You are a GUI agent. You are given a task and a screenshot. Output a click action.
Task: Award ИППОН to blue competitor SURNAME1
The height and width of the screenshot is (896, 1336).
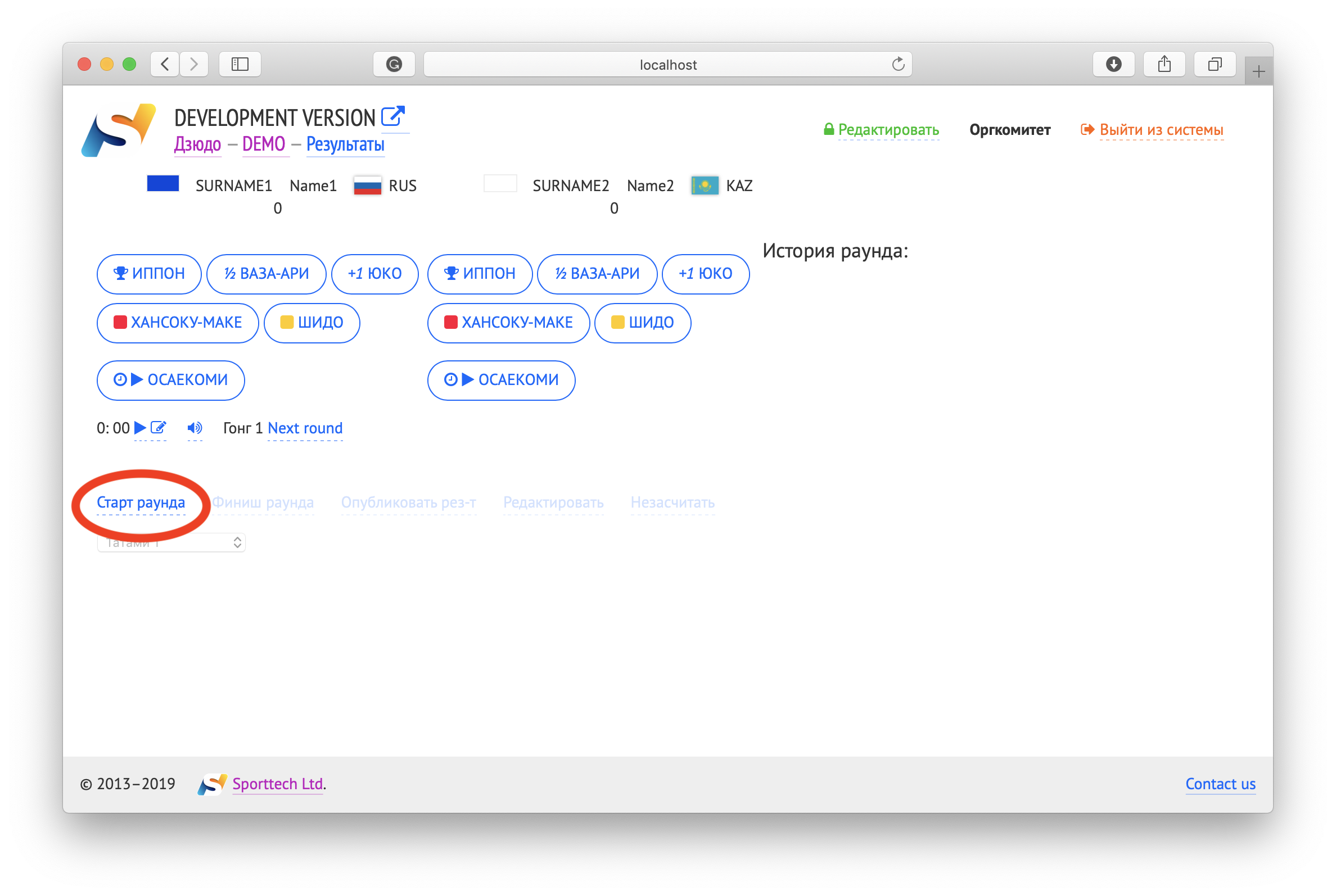pos(149,274)
